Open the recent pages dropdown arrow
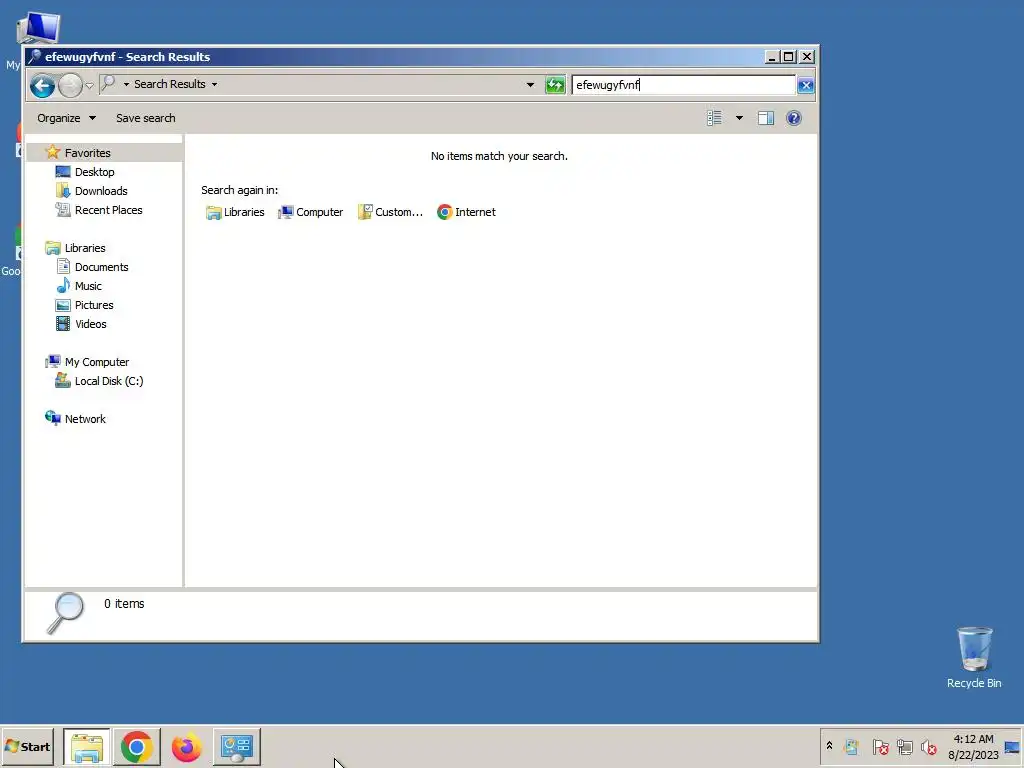This screenshot has width=1024, height=768. click(89, 85)
